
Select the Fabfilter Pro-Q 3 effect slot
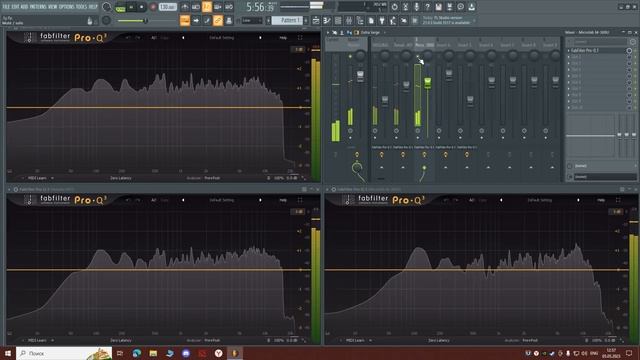598,51
